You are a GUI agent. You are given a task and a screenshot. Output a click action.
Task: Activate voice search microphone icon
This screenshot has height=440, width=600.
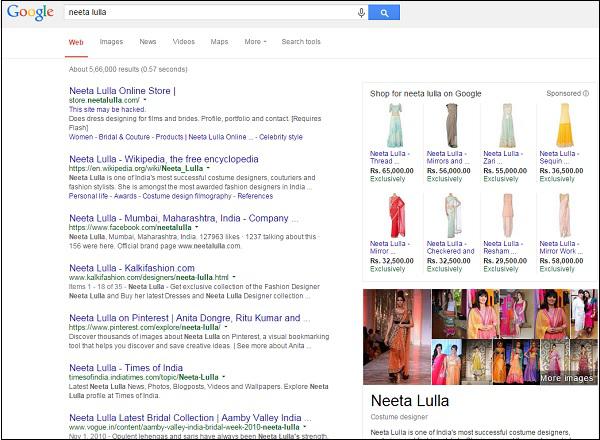361,13
